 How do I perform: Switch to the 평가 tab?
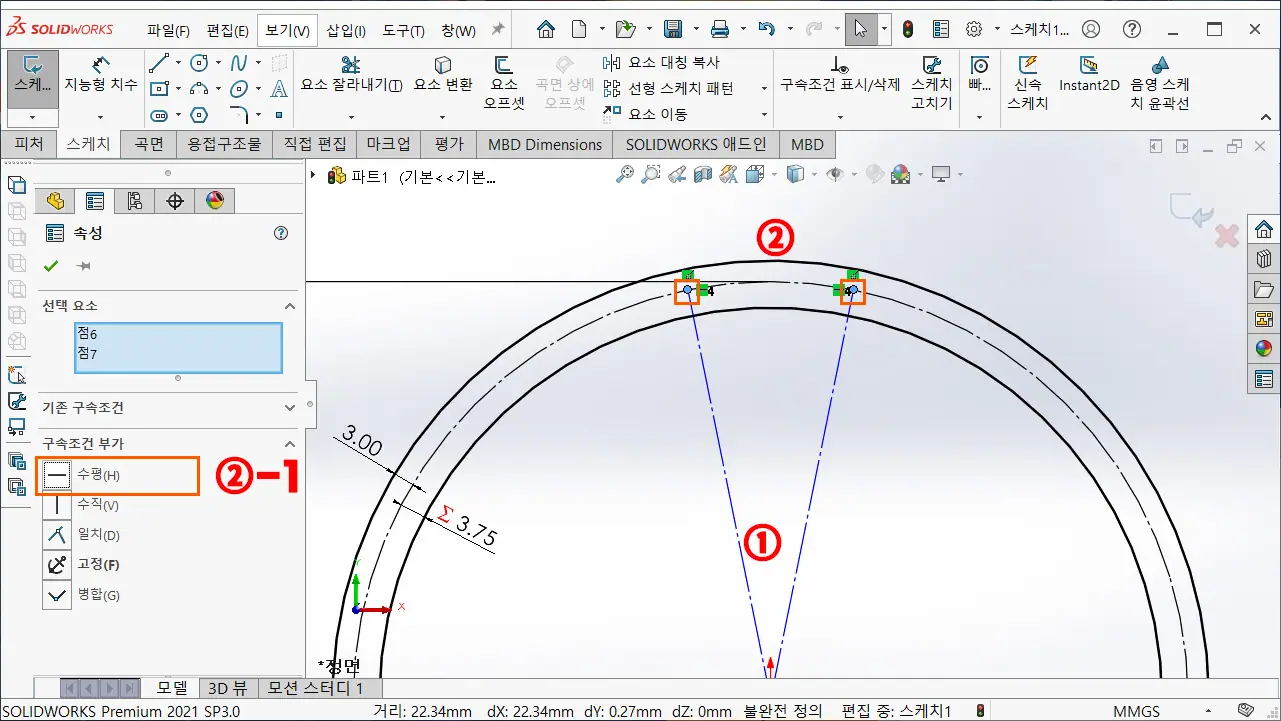[x=449, y=144]
